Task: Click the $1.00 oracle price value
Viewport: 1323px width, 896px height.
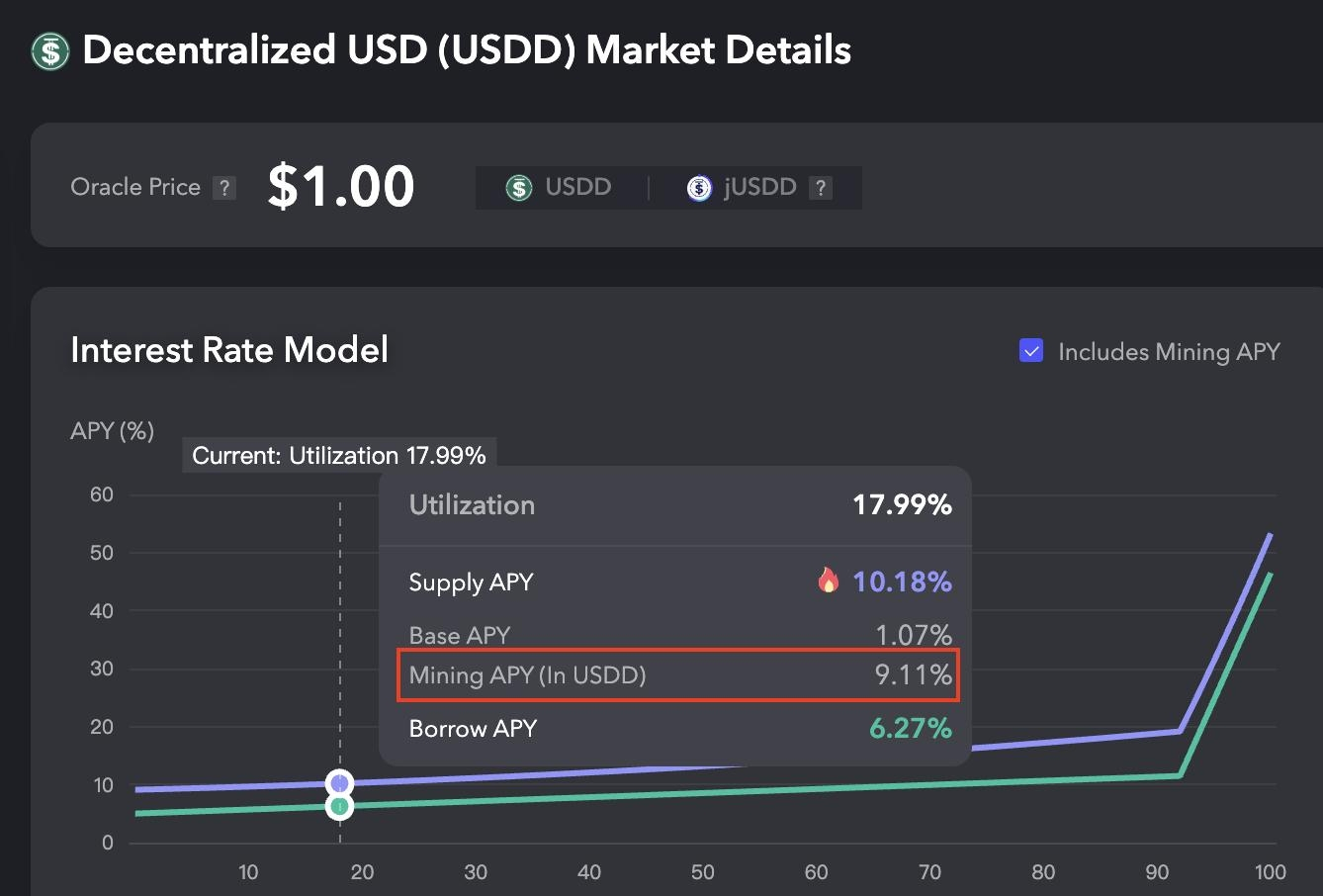Action: [x=341, y=186]
